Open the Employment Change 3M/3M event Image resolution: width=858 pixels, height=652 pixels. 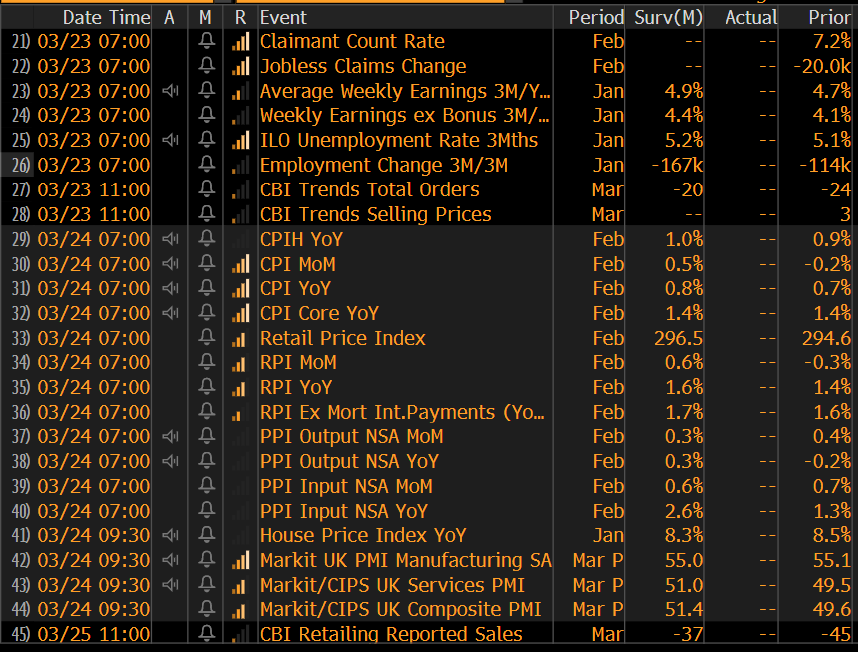(384, 165)
